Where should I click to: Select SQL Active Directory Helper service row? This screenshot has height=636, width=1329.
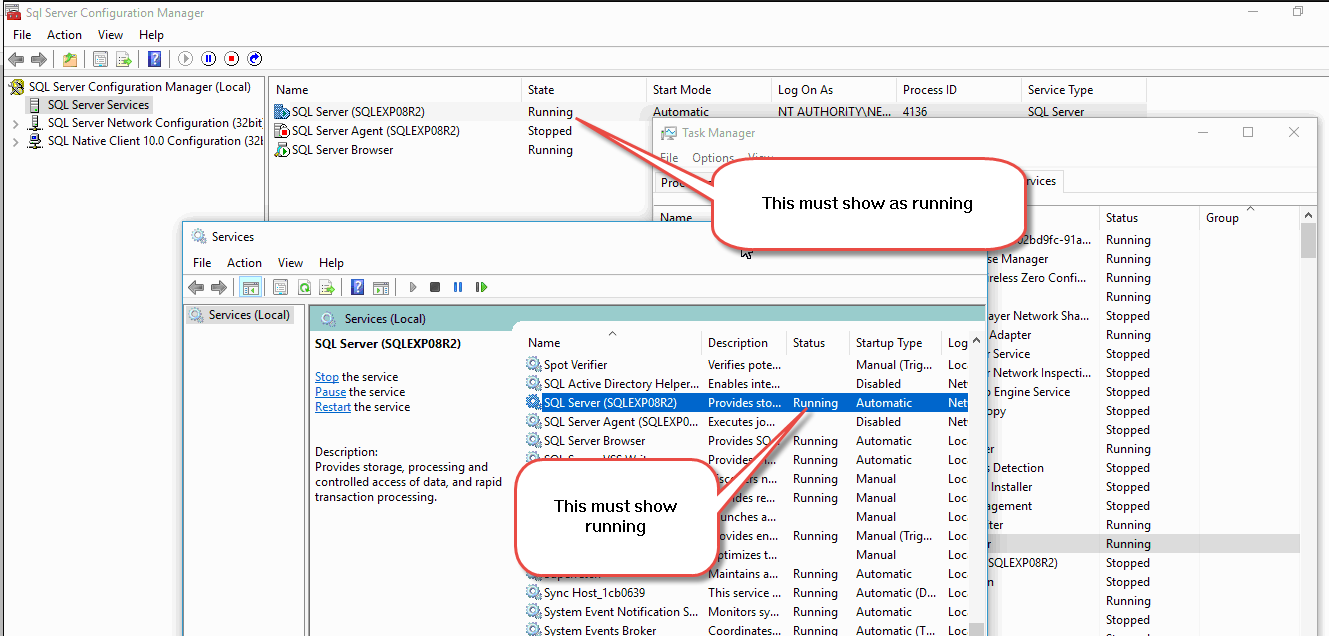click(747, 384)
